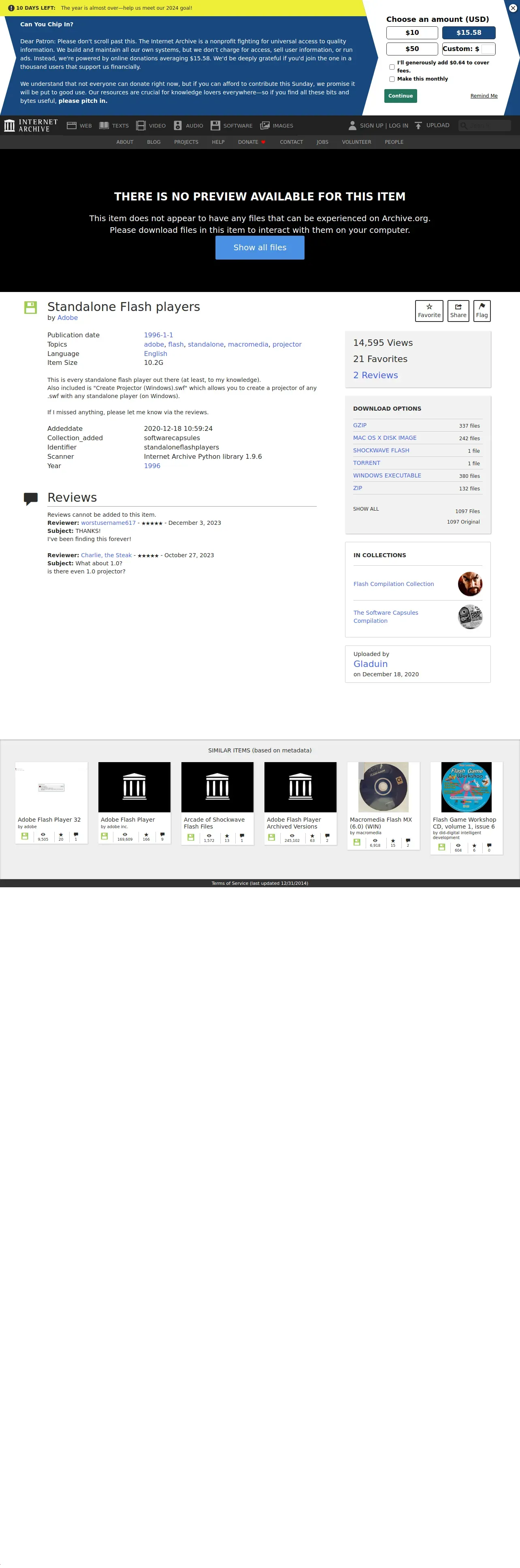Open the Donate menu item
Screen dimensions: 520x1568
click(251, 142)
